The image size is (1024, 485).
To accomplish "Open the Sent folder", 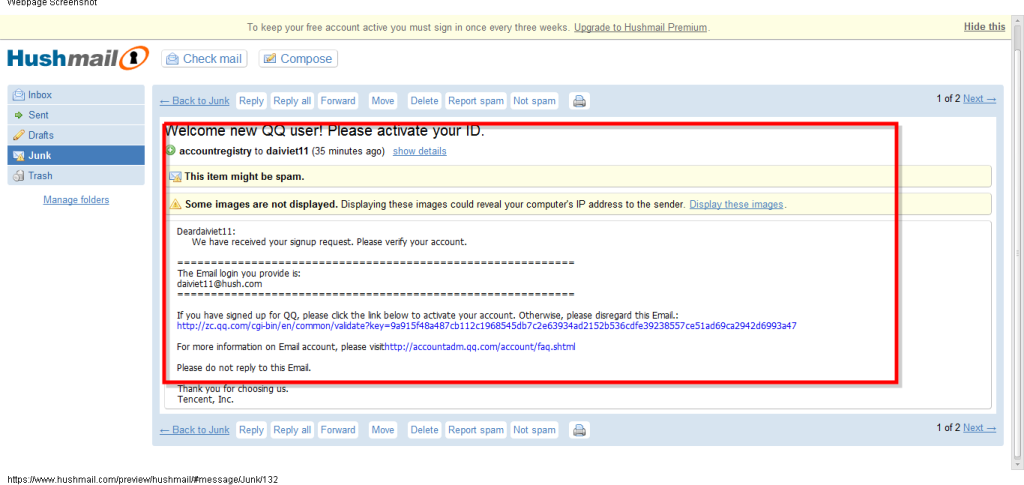I will [x=76, y=115].
